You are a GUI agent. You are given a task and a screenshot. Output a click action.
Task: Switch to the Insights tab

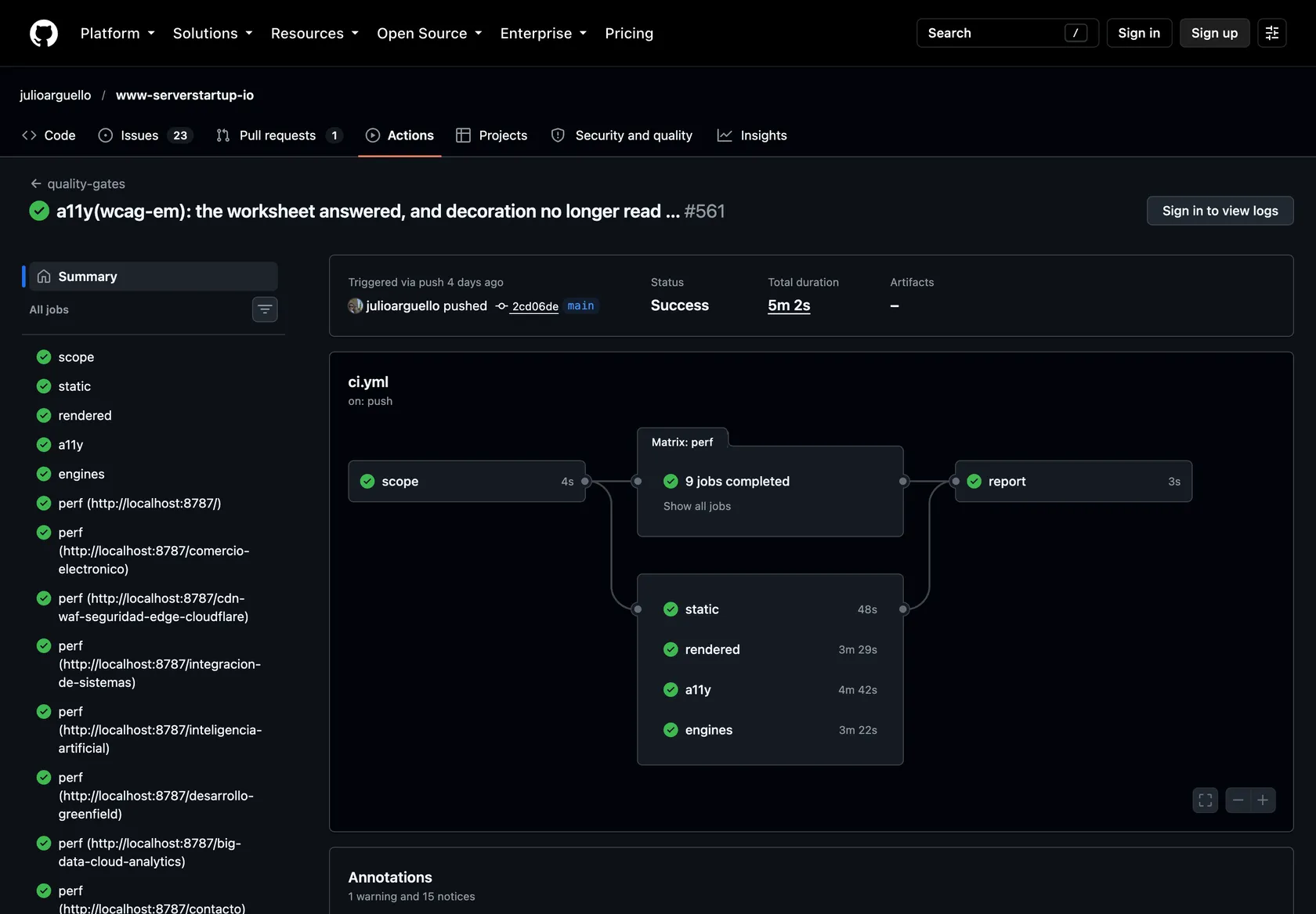tap(752, 135)
